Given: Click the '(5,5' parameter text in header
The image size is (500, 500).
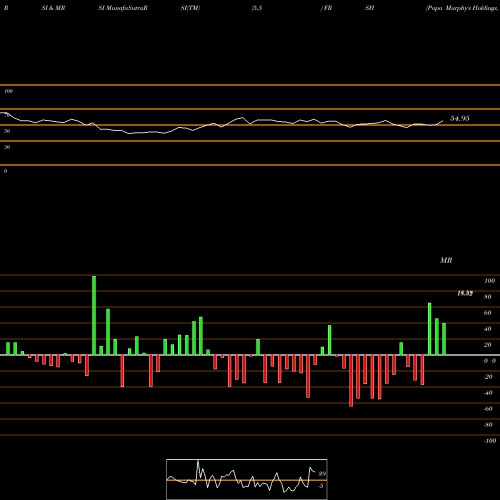Looking at the screenshot, I should 257,8.
